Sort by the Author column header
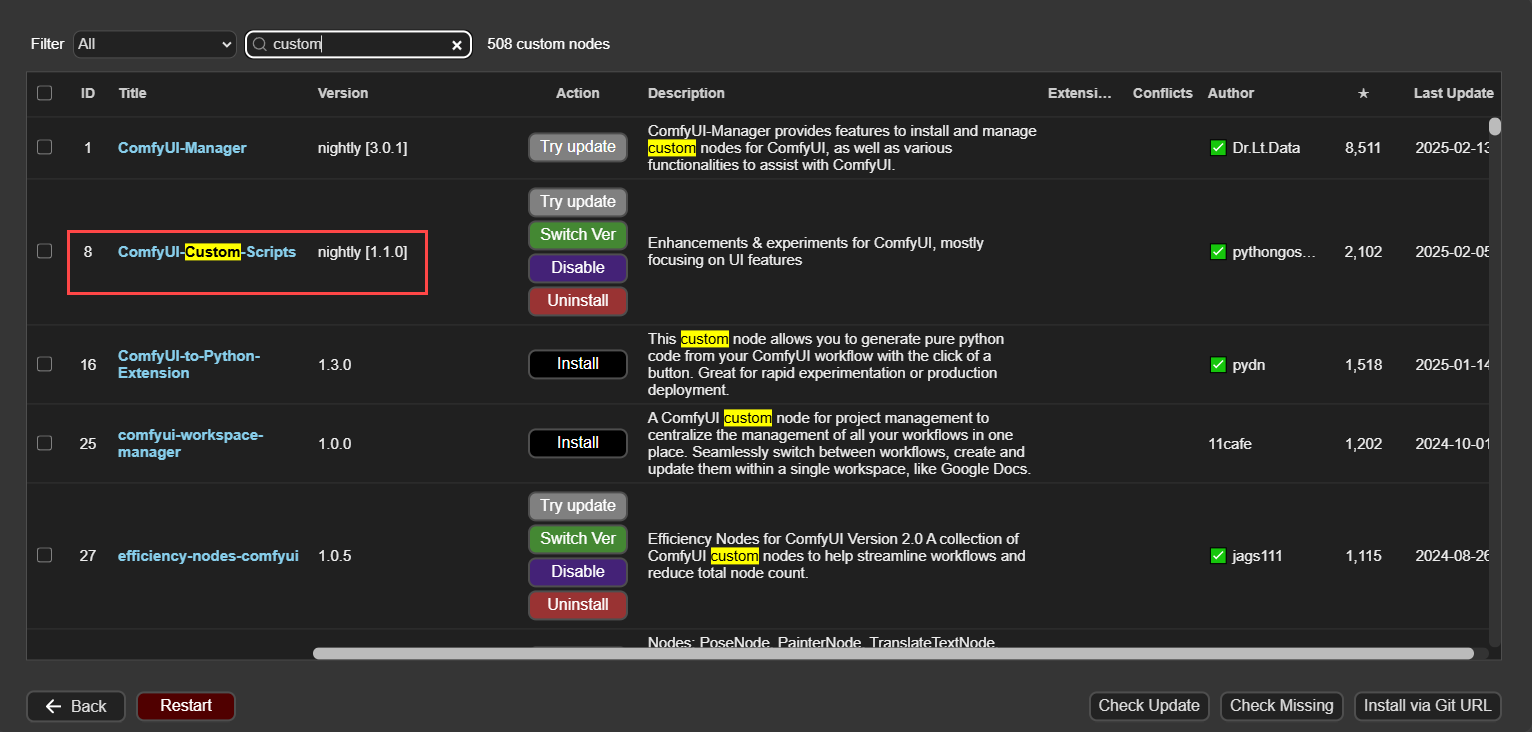The width and height of the screenshot is (1532, 732). point(1230,93)
